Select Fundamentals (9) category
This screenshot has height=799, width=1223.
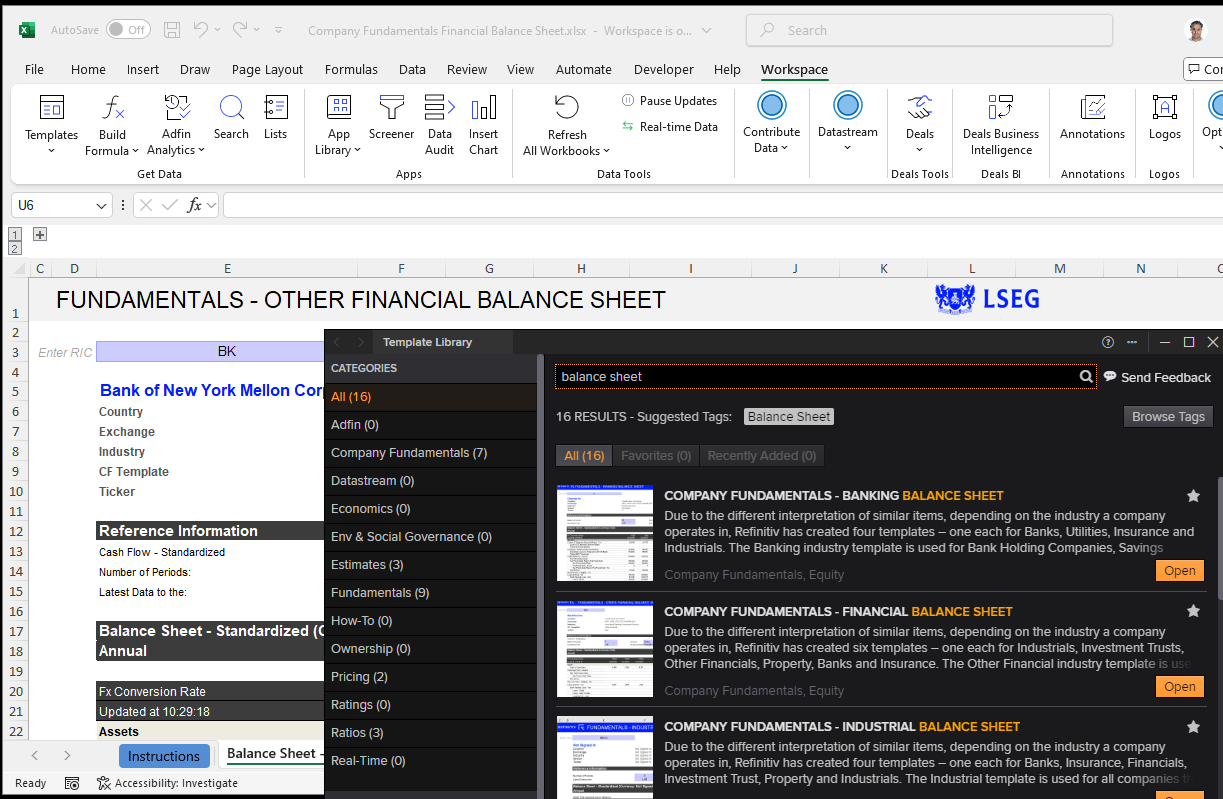tap(431, 593)
